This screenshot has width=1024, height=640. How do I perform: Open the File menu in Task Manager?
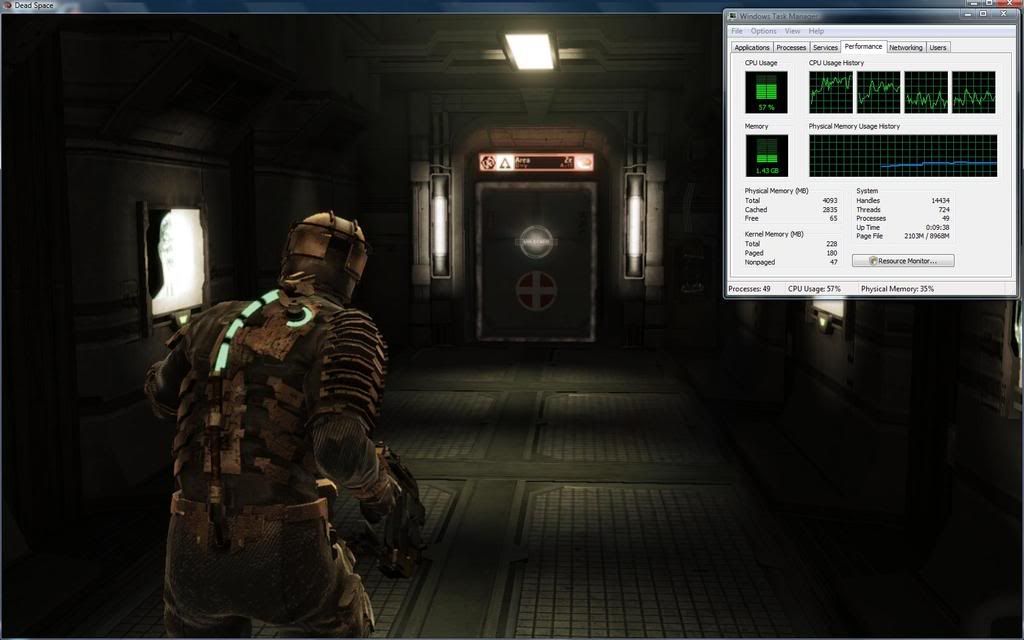737,31
